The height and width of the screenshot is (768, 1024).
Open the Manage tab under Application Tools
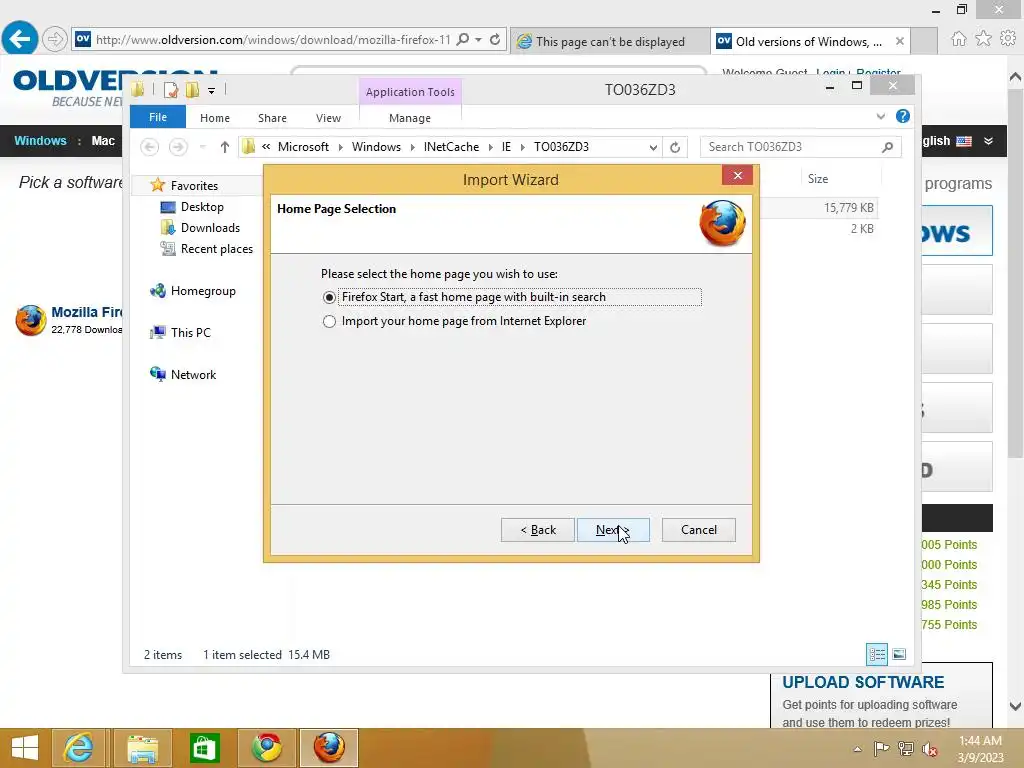click(409, 118)
